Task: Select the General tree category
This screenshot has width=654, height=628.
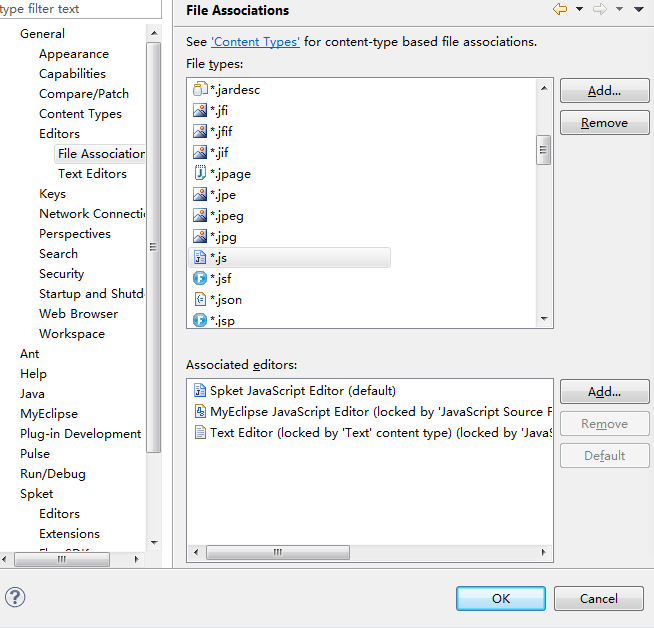Action: pyautogui.click(x=42, y=33)
